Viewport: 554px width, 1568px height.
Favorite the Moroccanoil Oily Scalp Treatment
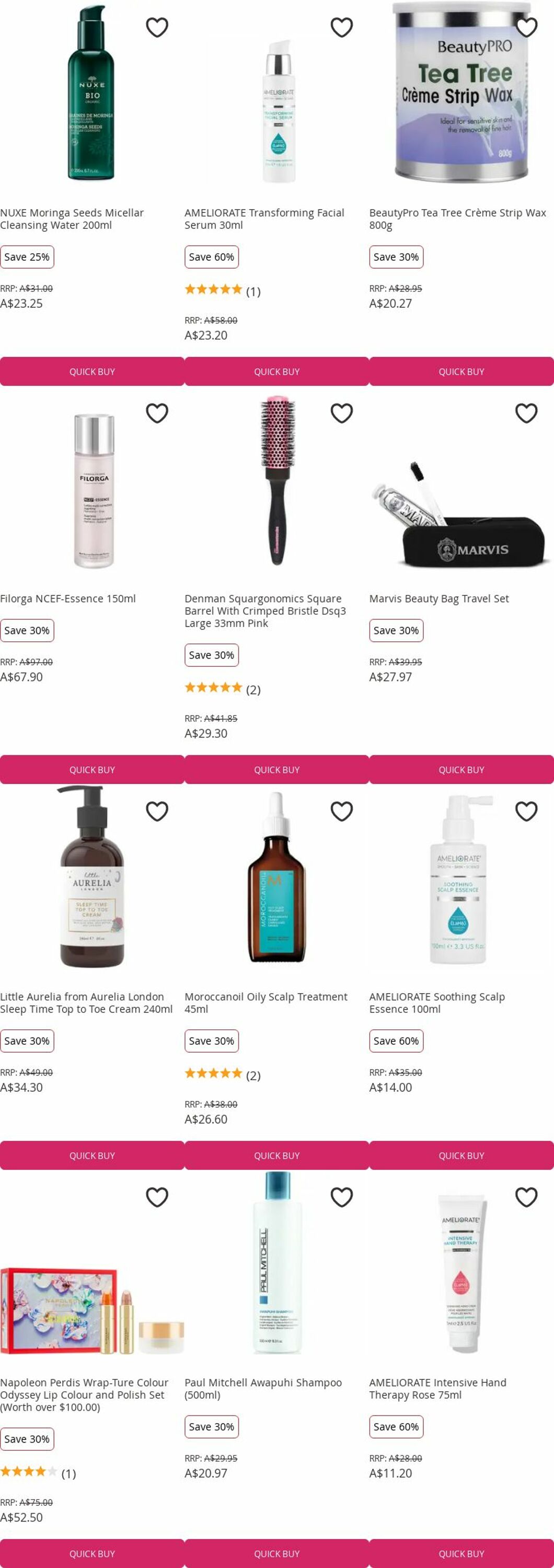click(x=341, y=811)
